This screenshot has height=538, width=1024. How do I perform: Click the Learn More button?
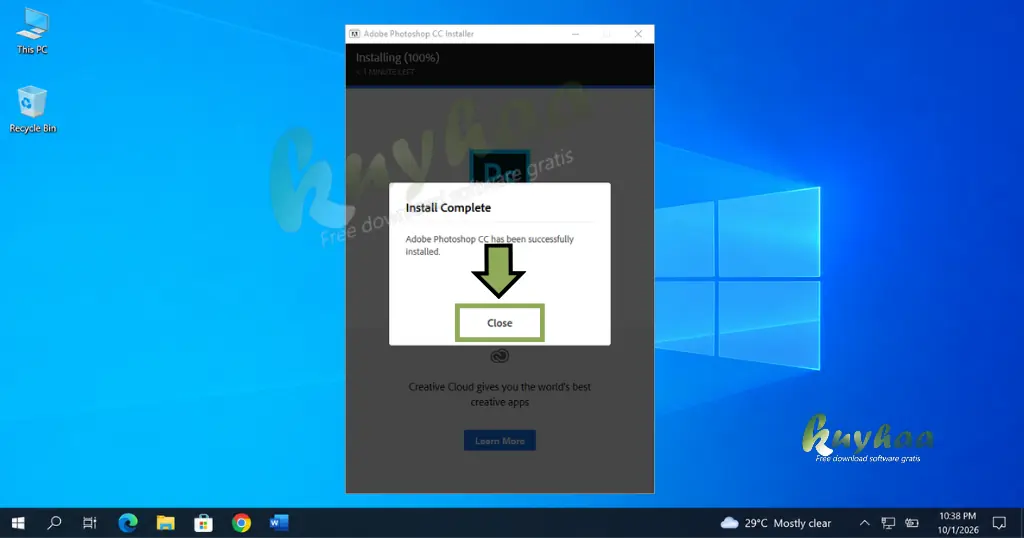tap(500, 441)
